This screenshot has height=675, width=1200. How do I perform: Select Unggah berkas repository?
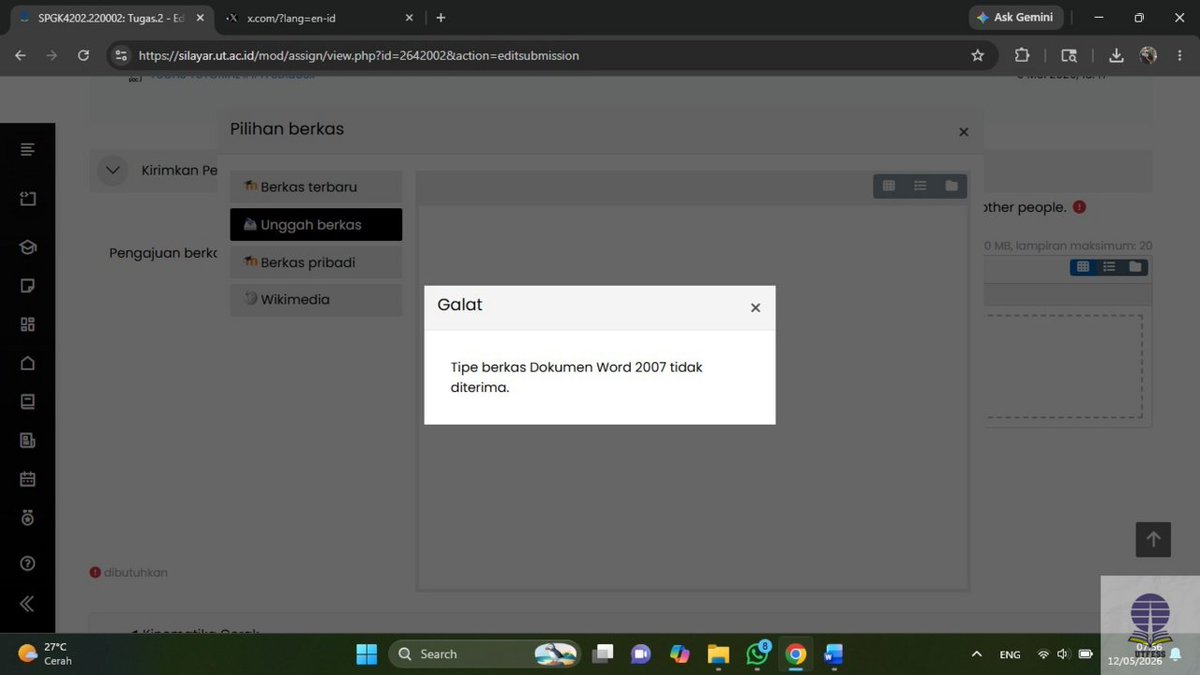coord(316,224)
